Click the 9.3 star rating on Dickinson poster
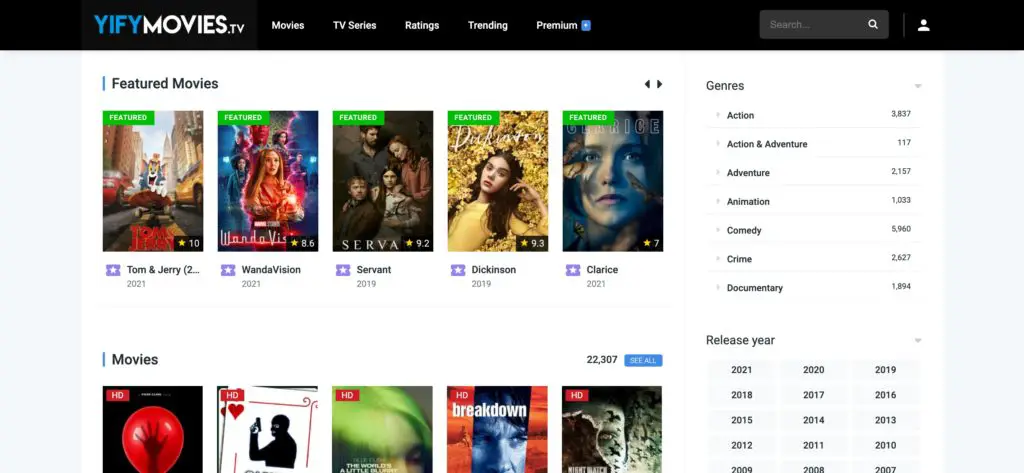Viewport: 1024px width, 473px height. point(532,243)
